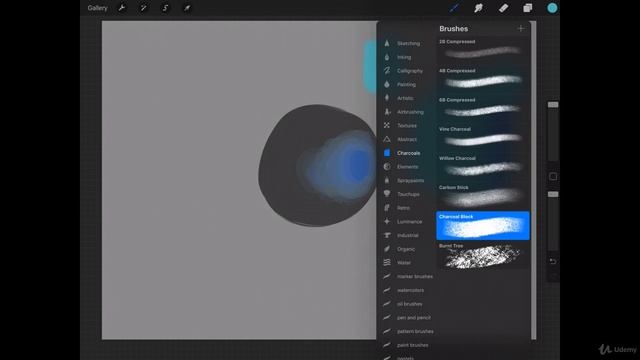Click the Organic leaf icon
Viewport: 640px width, 360px height.
387,249
